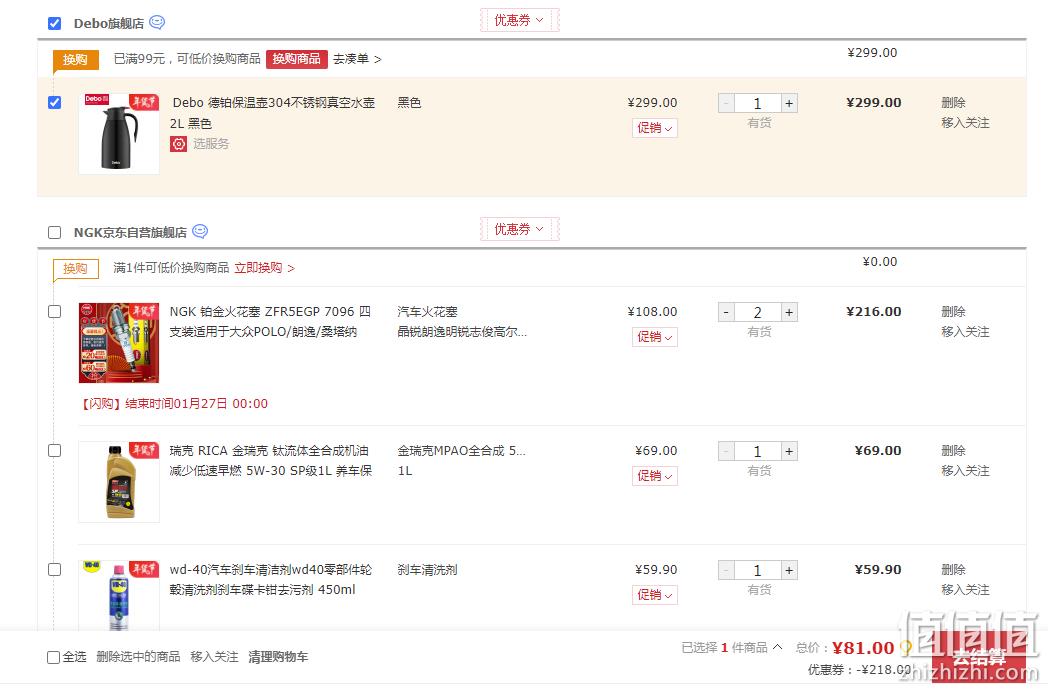Image resolution: width=1048 pixels, height=690 pixels.
Task: Check the 瑞克 RICA 机油 item checkbox
Action: point(55,451)
